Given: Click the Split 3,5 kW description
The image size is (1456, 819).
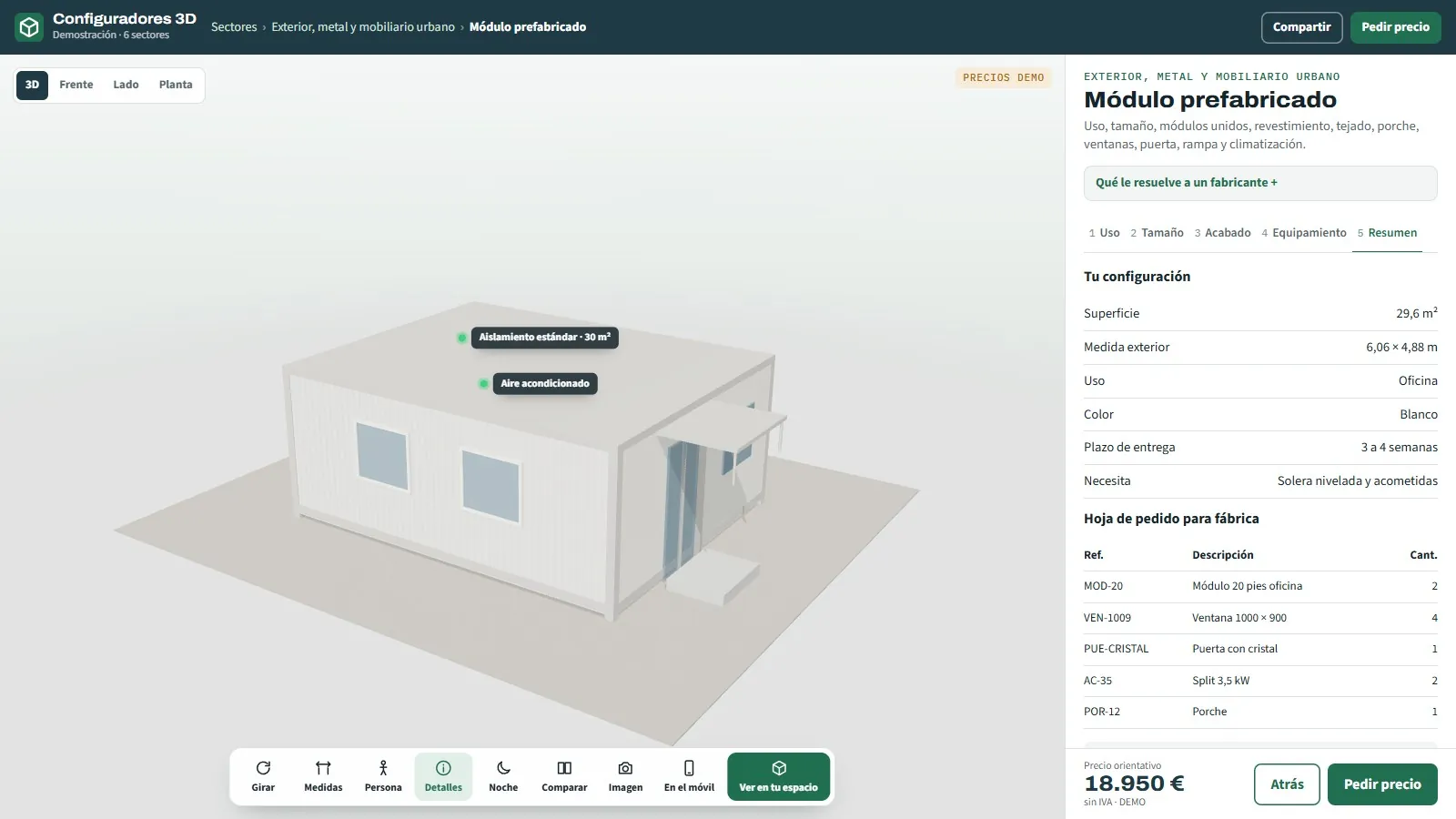Looking at the screenshot, I should point(1221,681).
